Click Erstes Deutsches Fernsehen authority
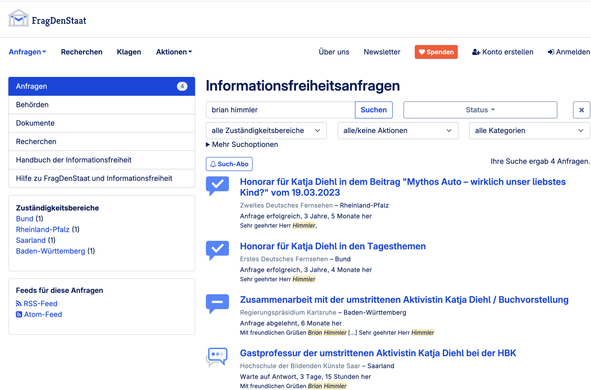 tap(284, 259)
